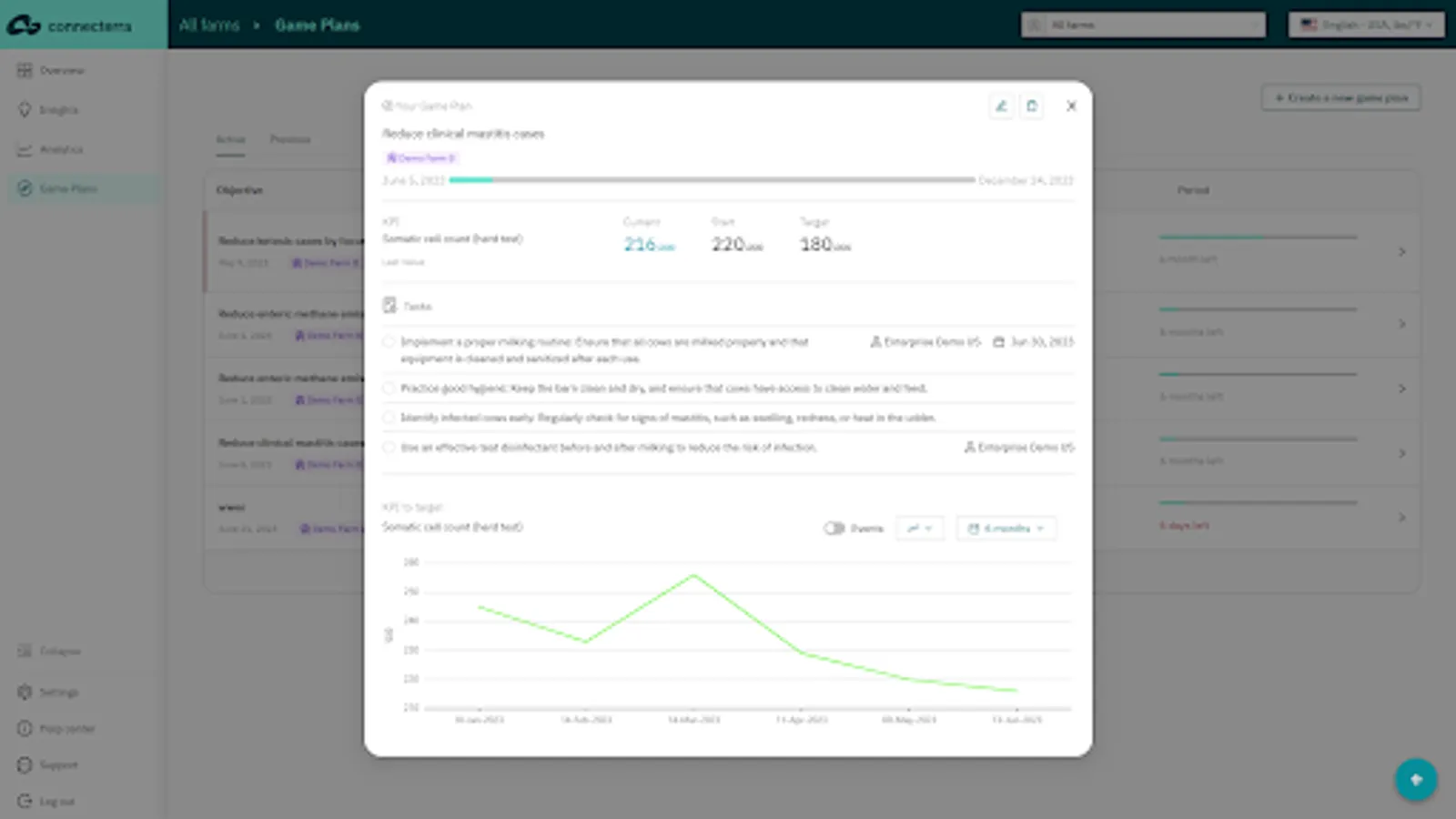The image size is (1456, 819).
Task: Expand the last row with 'days left' chevron
Action: 1401,517
